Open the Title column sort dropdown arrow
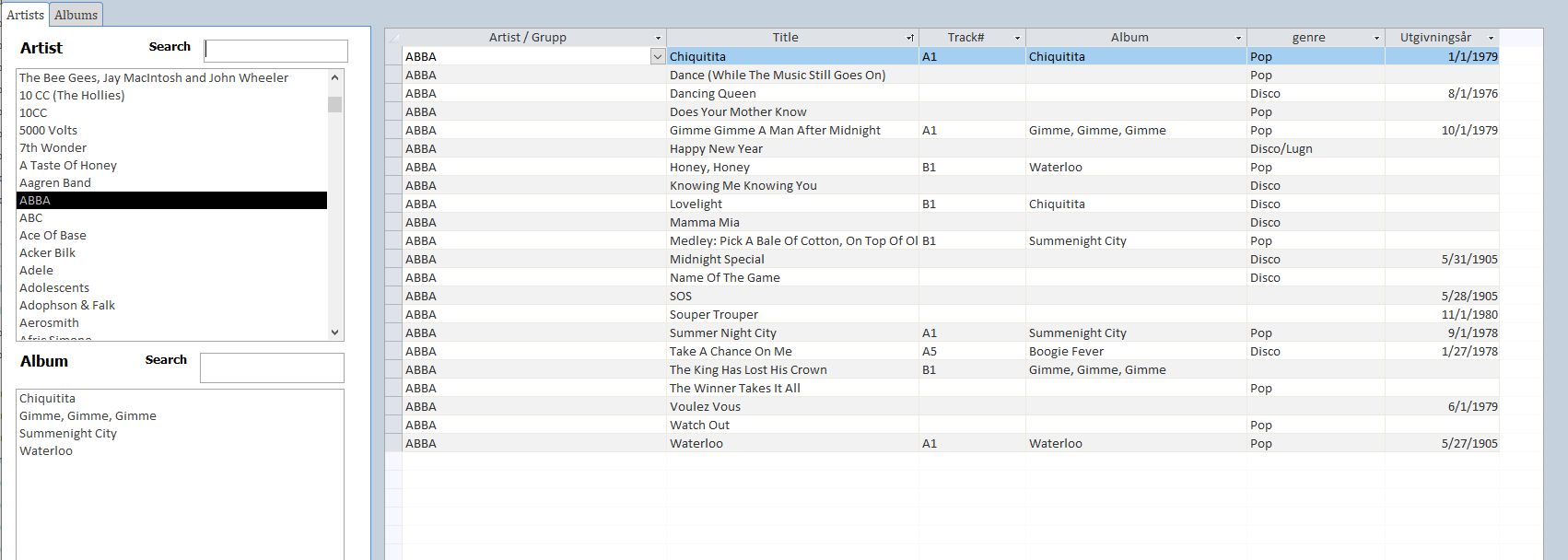The image size is (1568, 560). click(x=910, y=38)
